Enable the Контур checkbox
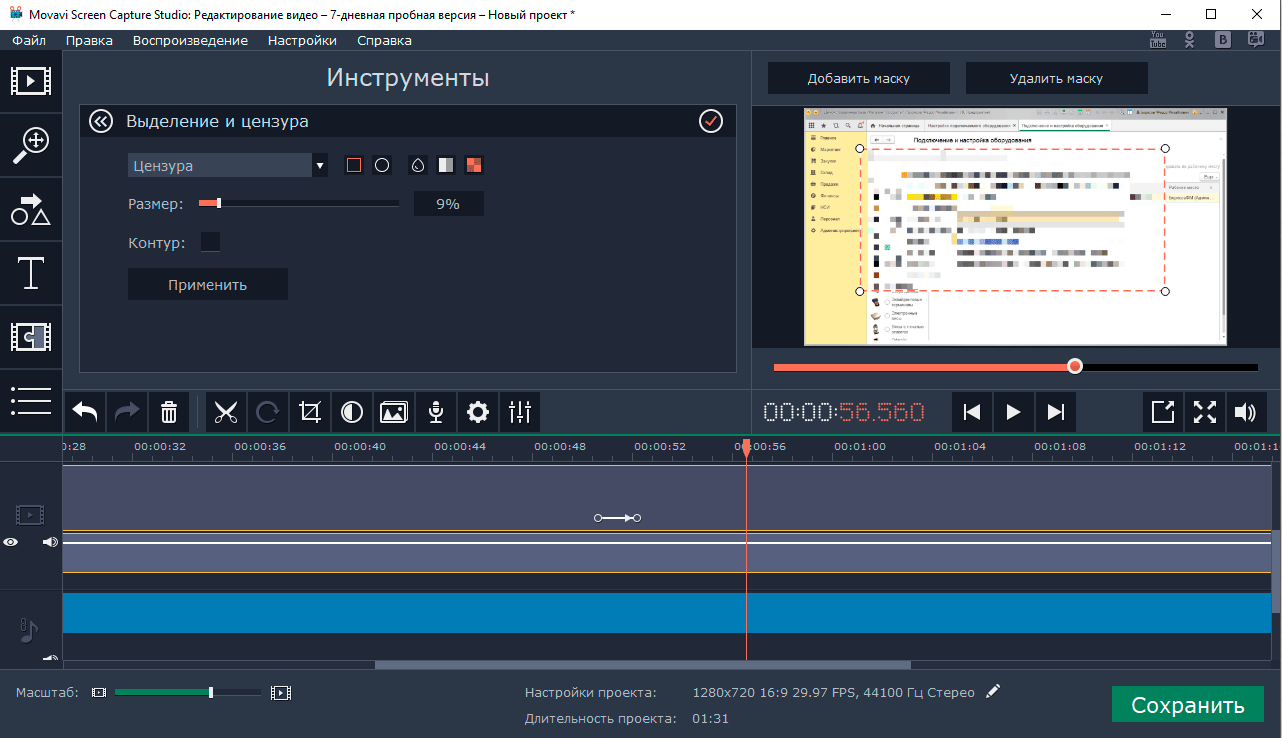This screenshot has width=1282, height=738. 211,242
